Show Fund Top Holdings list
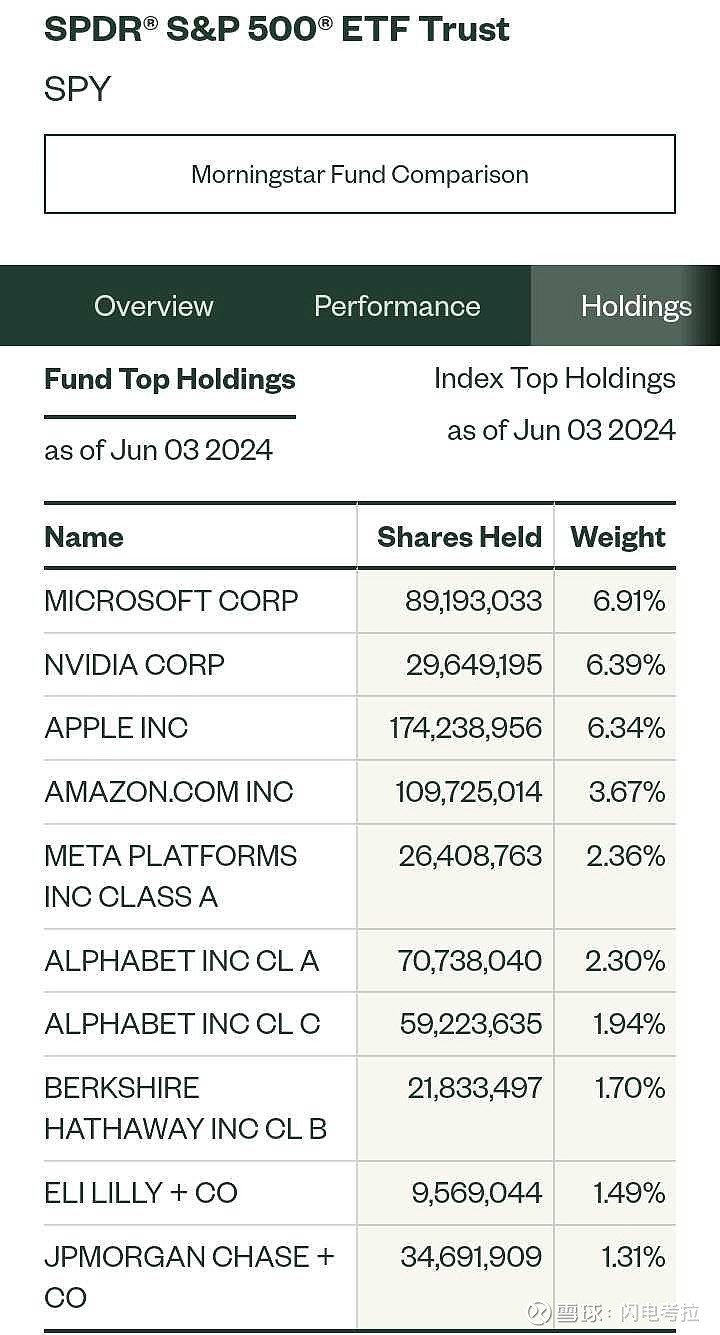720x1335 pixels. pyautogui.click(x=170, y=380)
